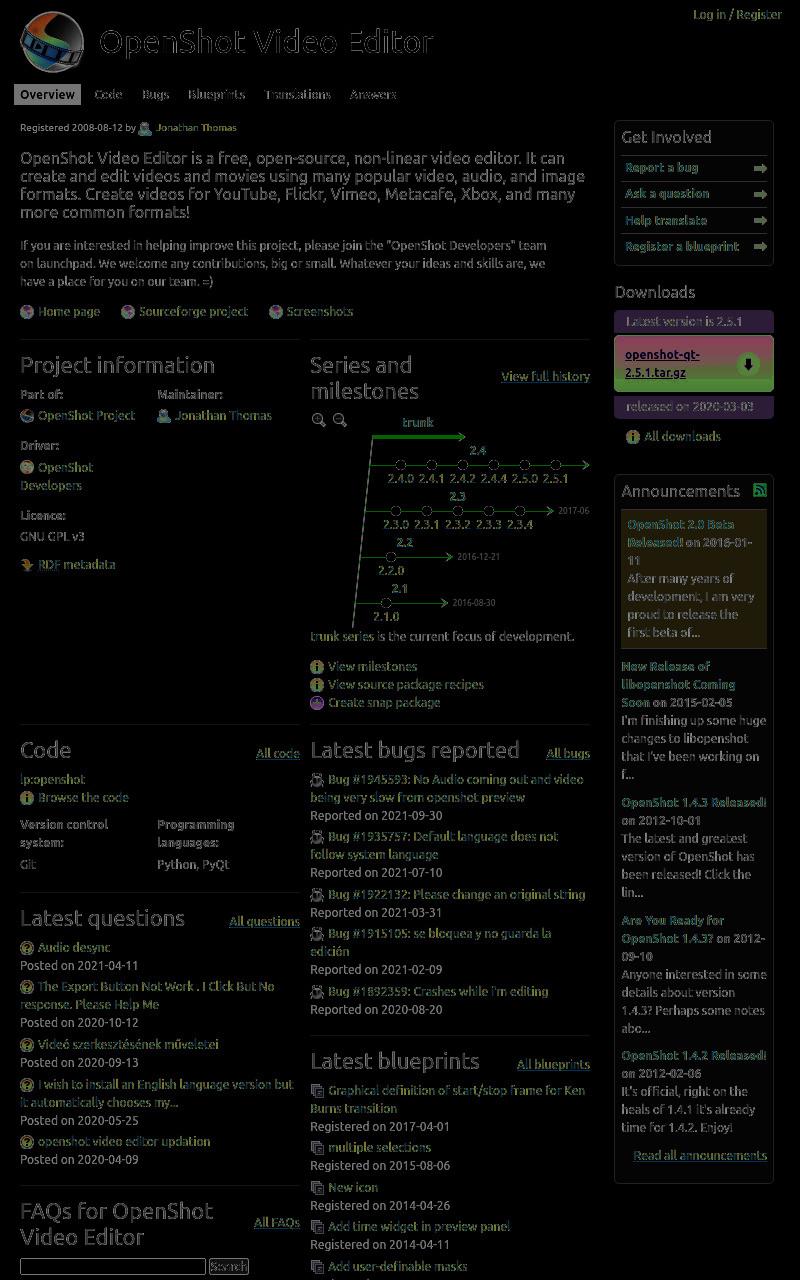Switch to the Overview tab

pos(47,95)
